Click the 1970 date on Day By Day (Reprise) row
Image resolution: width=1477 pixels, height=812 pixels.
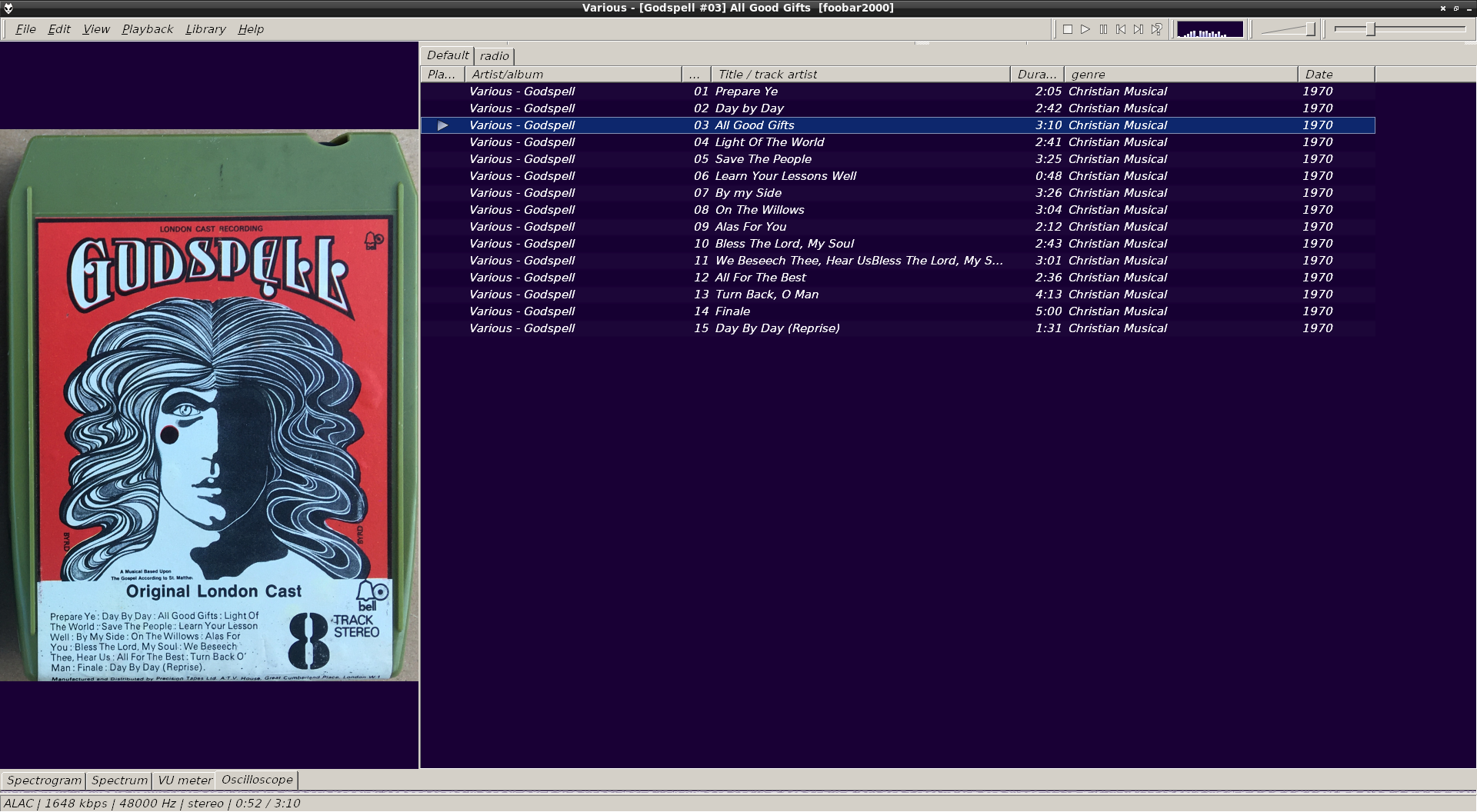tap(1317, 328)
